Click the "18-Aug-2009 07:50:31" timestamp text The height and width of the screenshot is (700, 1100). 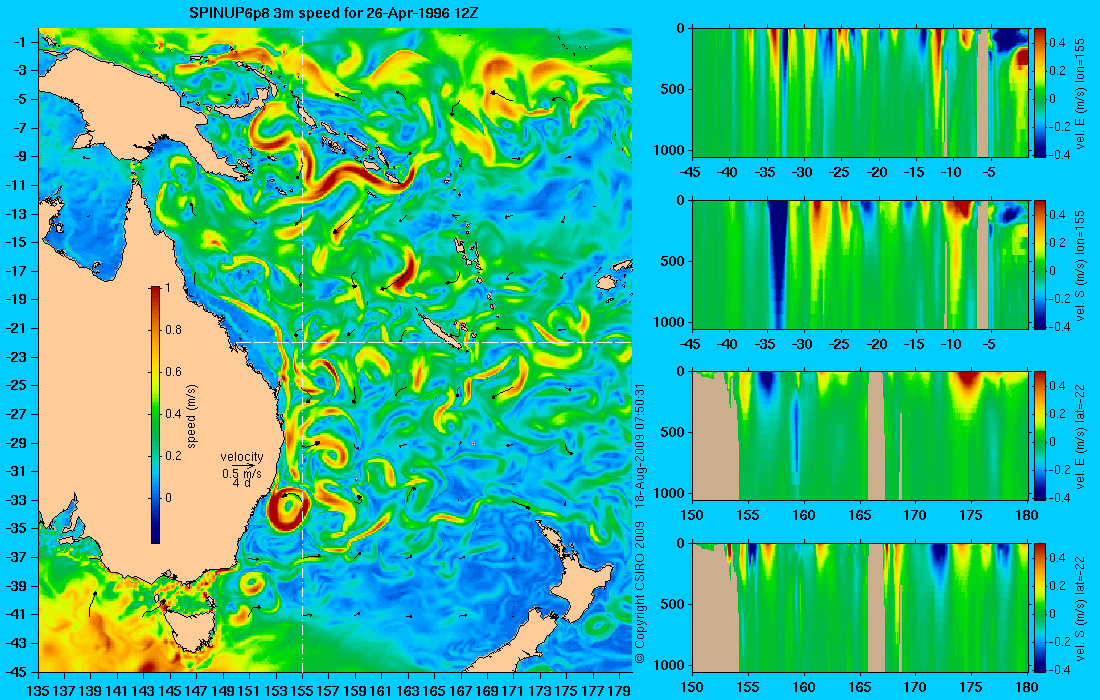coord(639,447)
